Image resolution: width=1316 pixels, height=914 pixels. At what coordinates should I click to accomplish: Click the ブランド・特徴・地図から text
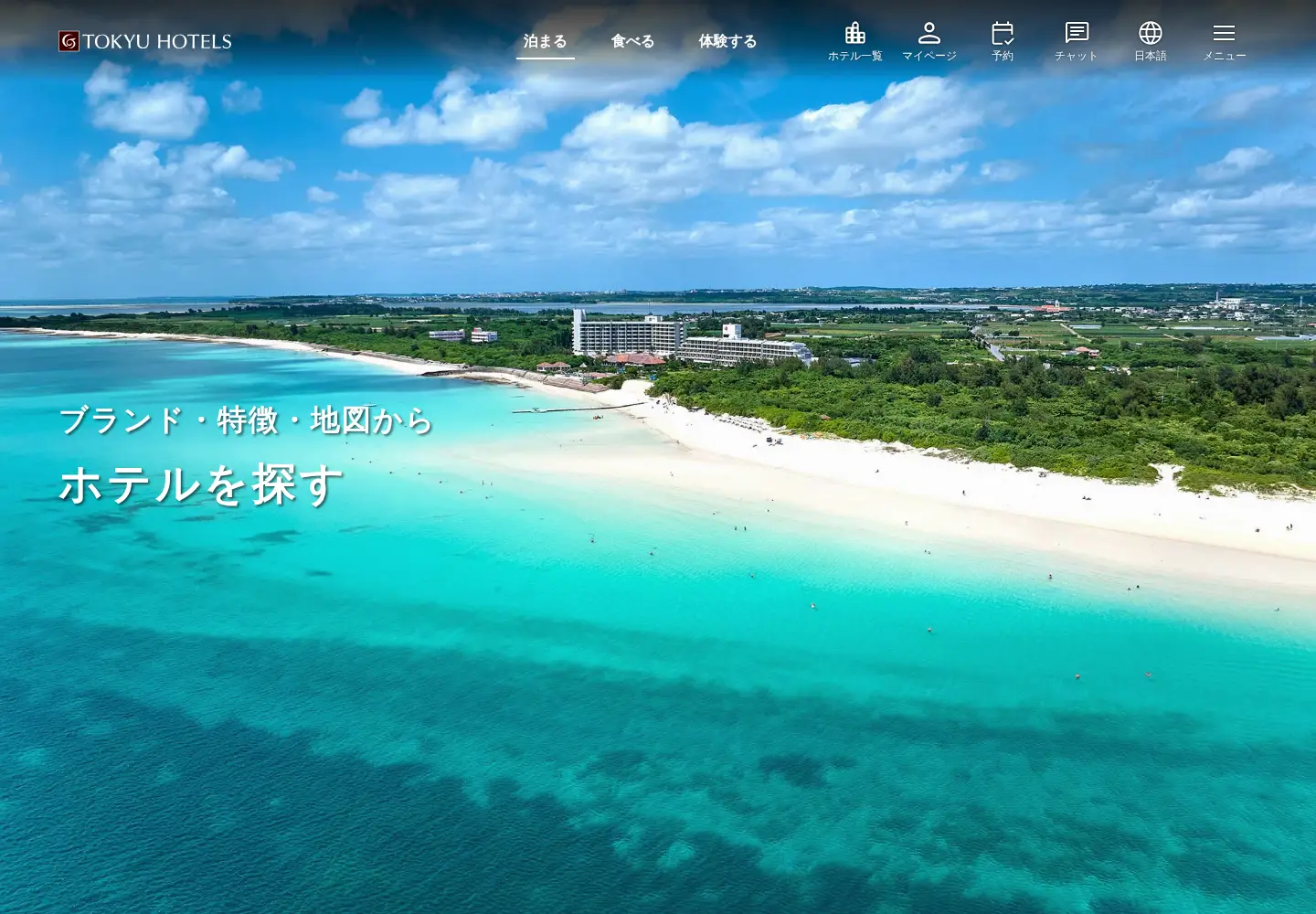(246, 420)
